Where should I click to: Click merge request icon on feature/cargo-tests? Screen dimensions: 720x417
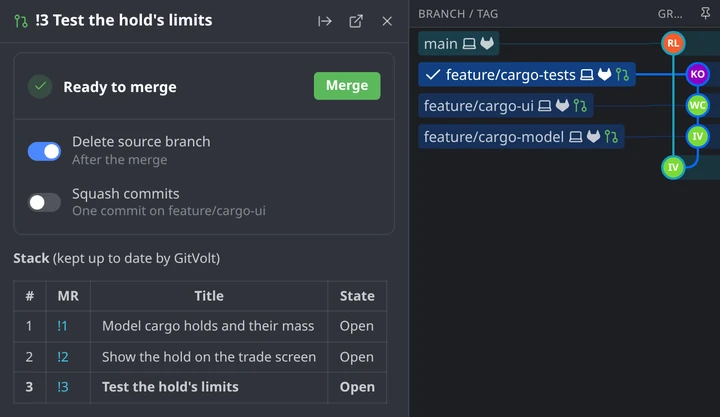pos(622,74)
